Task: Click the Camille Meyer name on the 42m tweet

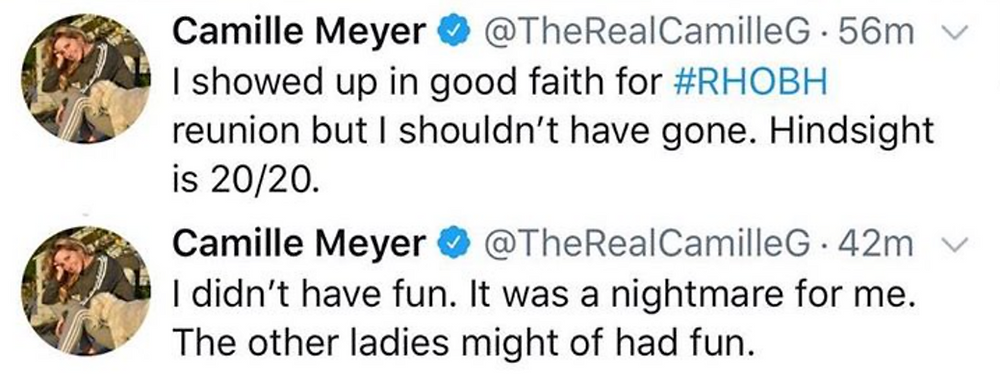Action: [x=300, y=243]
